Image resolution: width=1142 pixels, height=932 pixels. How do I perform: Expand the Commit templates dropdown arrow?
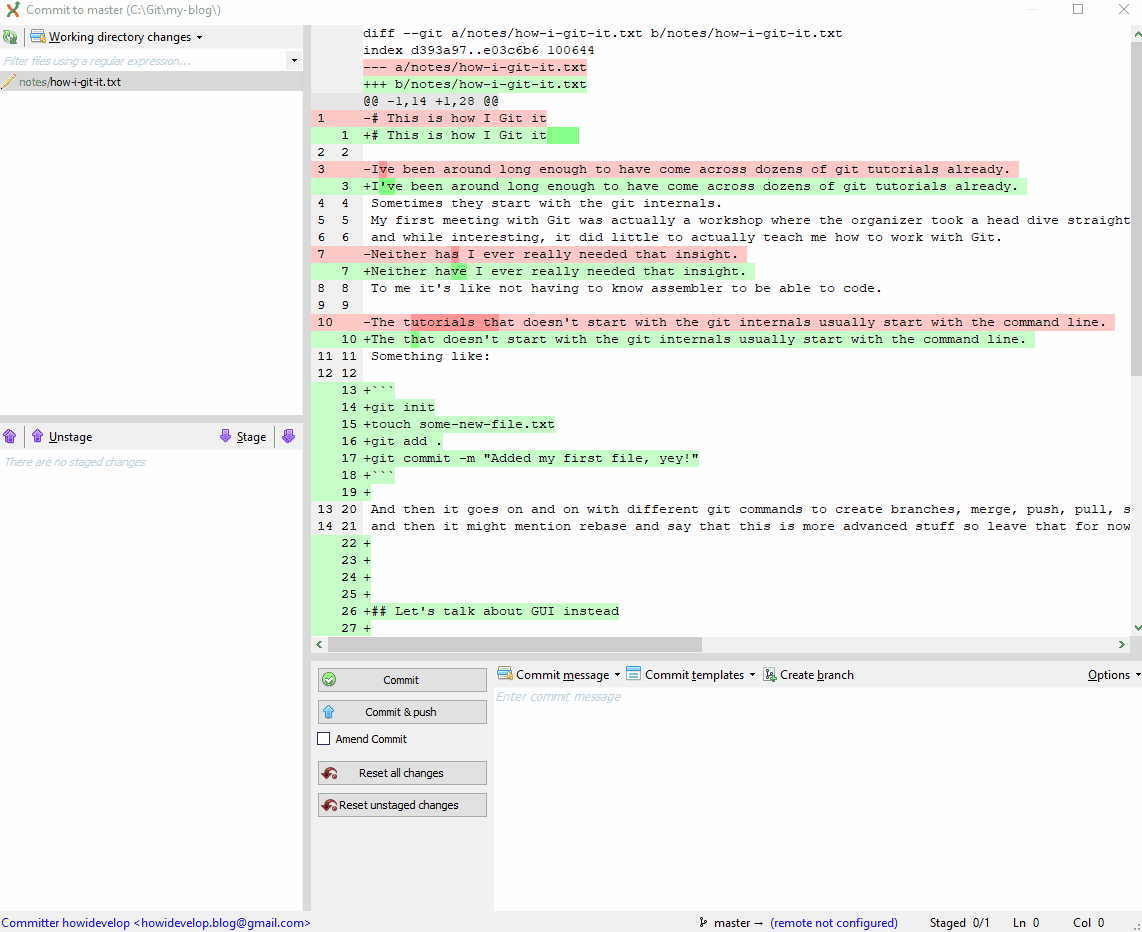click(x=754, y=674)
